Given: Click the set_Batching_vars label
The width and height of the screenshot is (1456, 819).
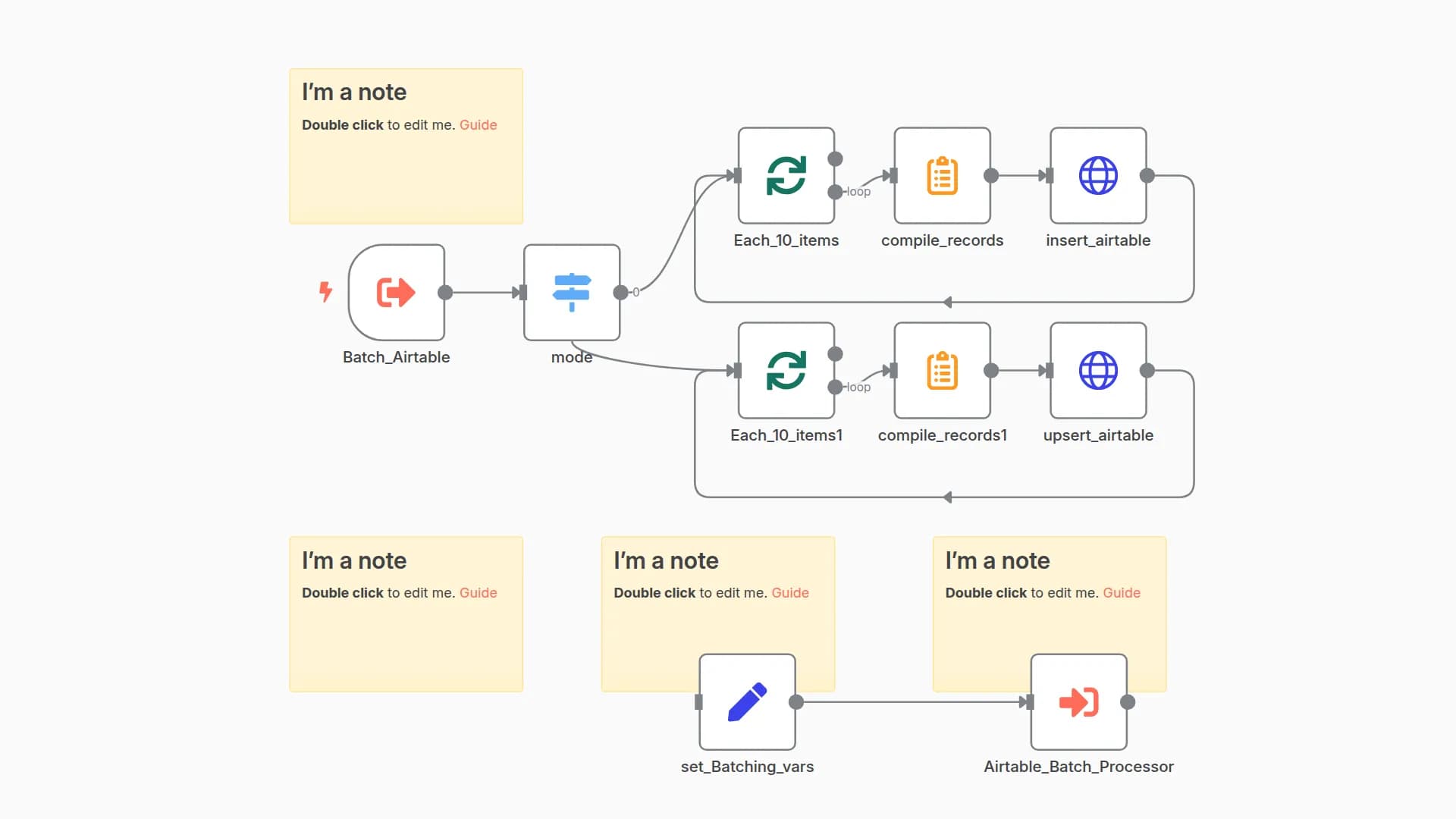Looking at the screenshot, I should [747, 767].
